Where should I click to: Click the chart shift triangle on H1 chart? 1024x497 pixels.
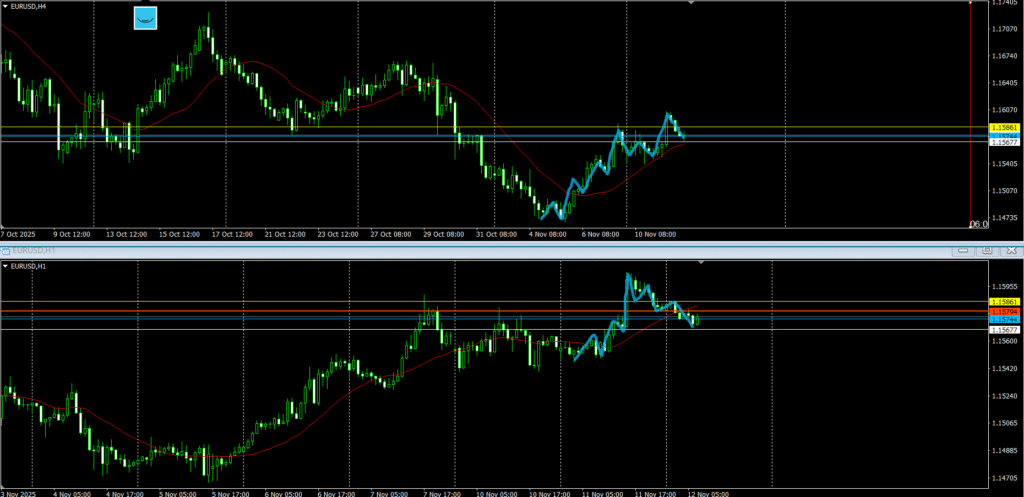click(702, 263)
